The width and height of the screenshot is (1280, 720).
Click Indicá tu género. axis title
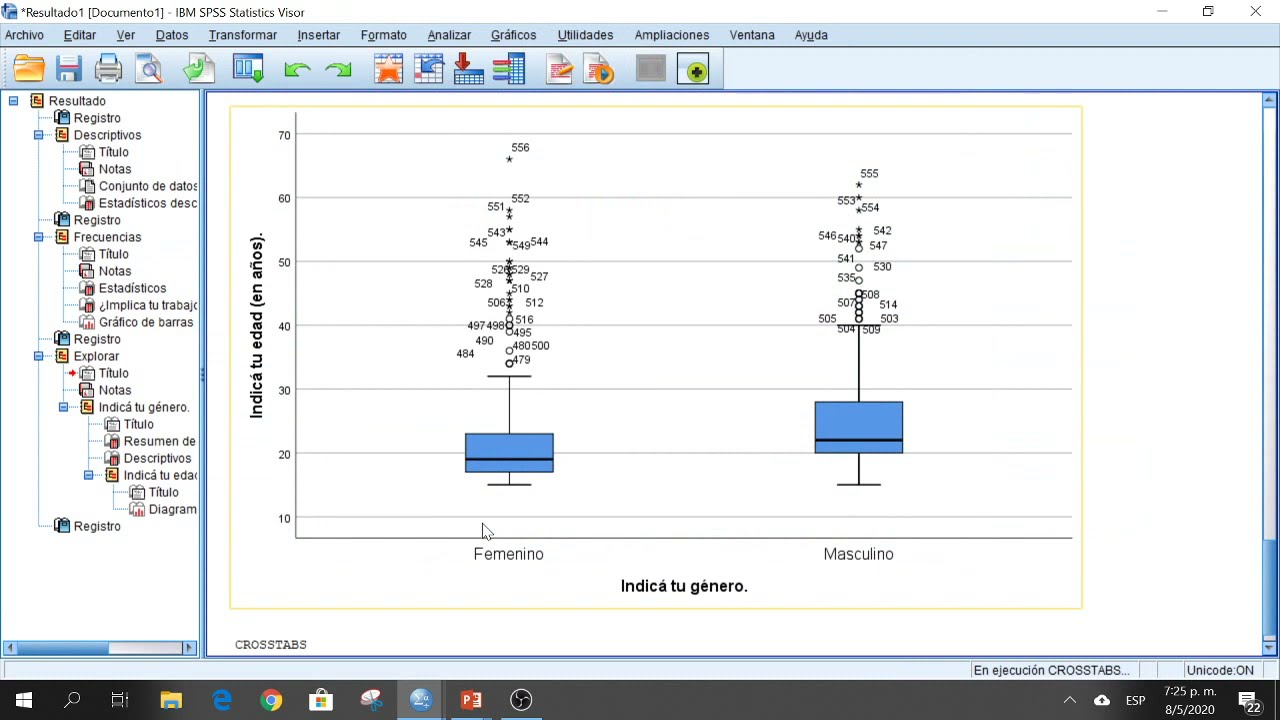(684, 586)
